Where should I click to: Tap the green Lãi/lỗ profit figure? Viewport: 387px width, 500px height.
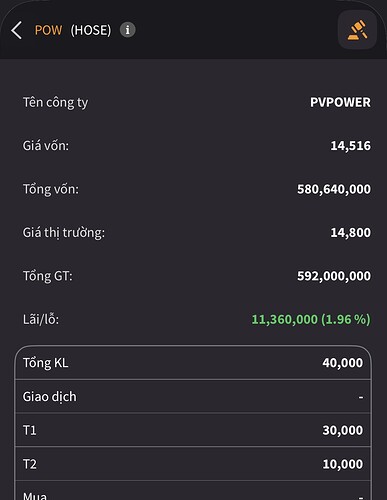click(311, 319)
